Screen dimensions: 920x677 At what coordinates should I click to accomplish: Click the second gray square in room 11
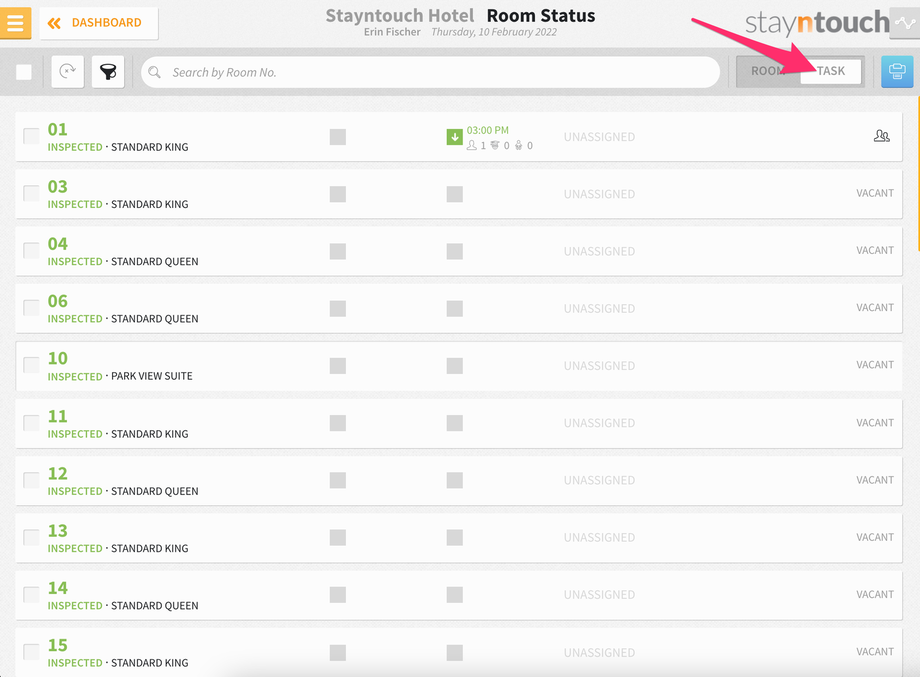click(x=455, y=423)
